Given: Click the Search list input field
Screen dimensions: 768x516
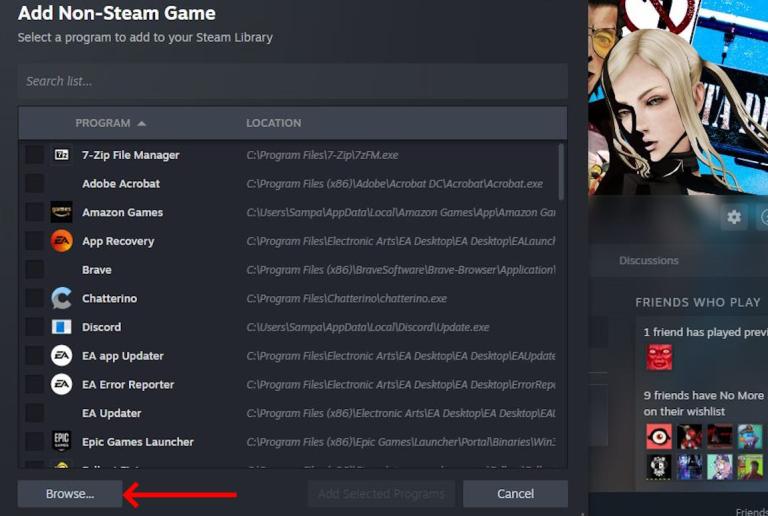Looking at the screenshot, I should click(292, 81).
